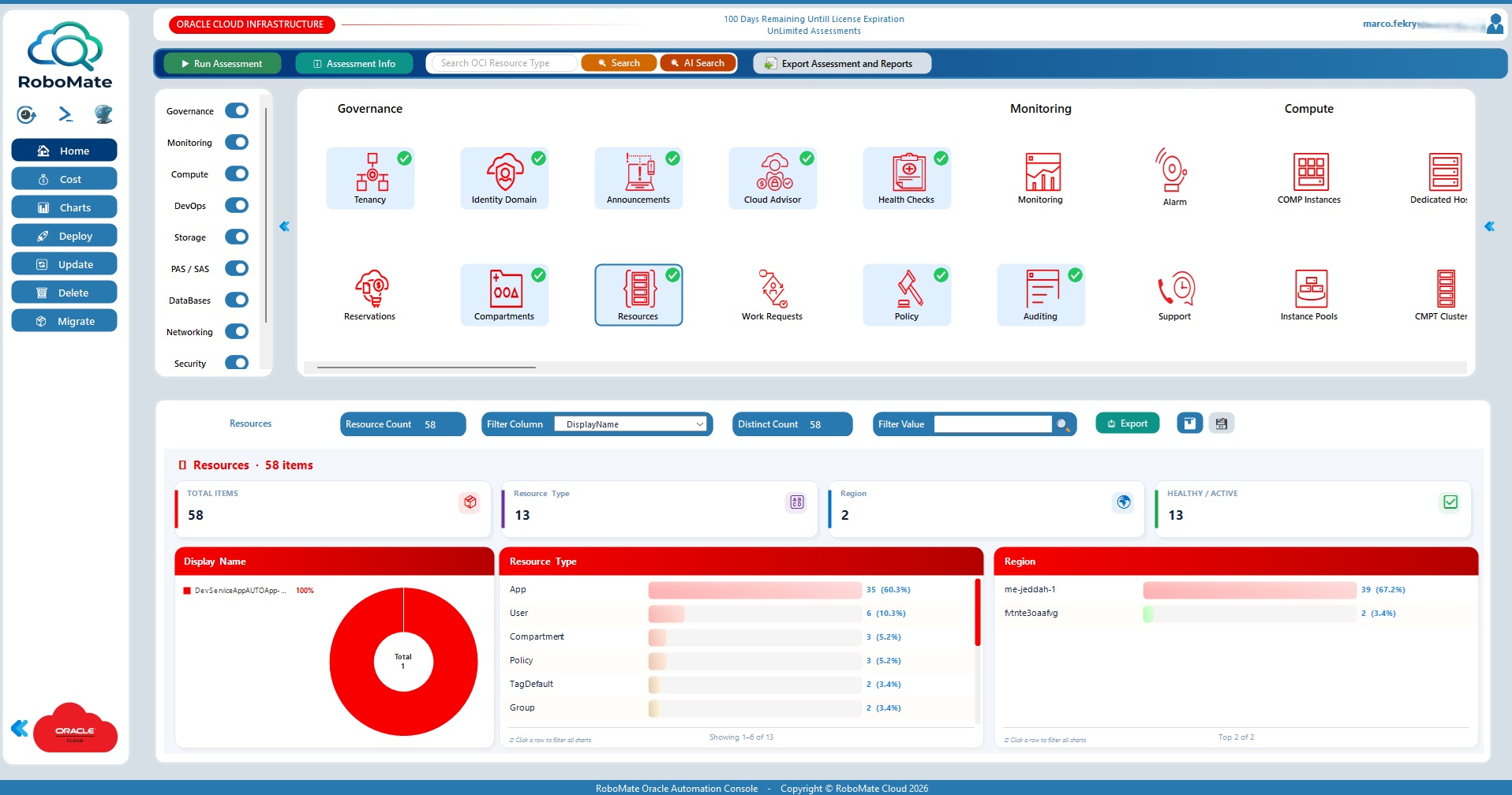The image size is (1512, 795).
Task: Select the 'me-jeddah-1' region row
Action: [1235, 589]
